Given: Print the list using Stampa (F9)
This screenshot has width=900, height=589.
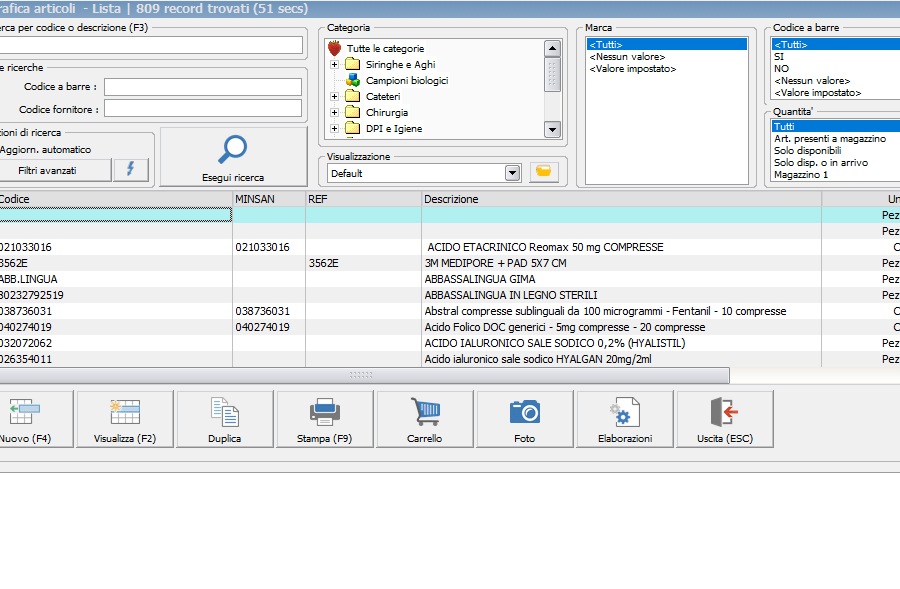Looking at the screenshot, I should click(x=324, y=419).
